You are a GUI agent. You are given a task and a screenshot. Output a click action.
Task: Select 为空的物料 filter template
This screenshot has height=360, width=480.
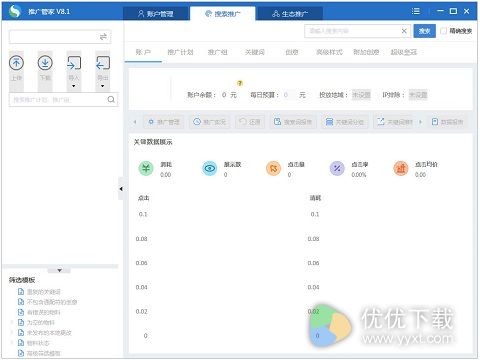(41, 322)
